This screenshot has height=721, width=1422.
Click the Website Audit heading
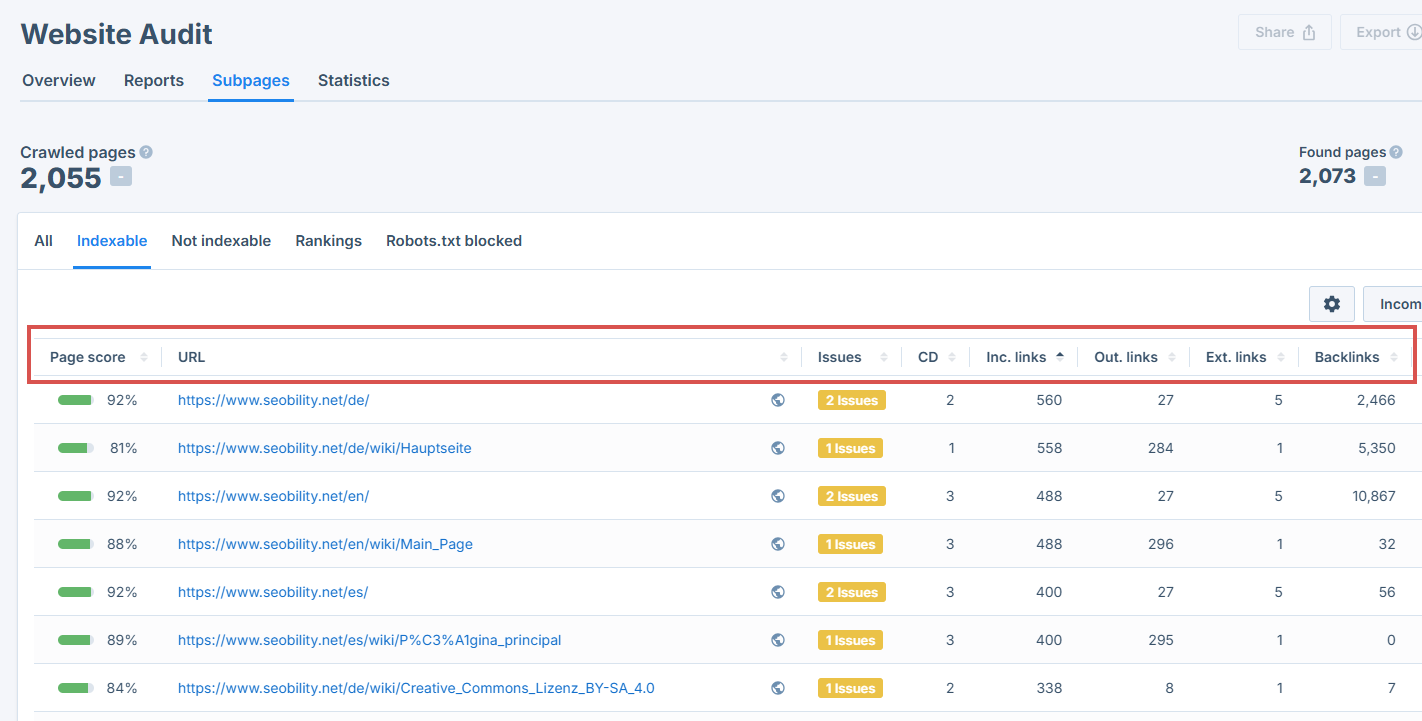[117, 33]
